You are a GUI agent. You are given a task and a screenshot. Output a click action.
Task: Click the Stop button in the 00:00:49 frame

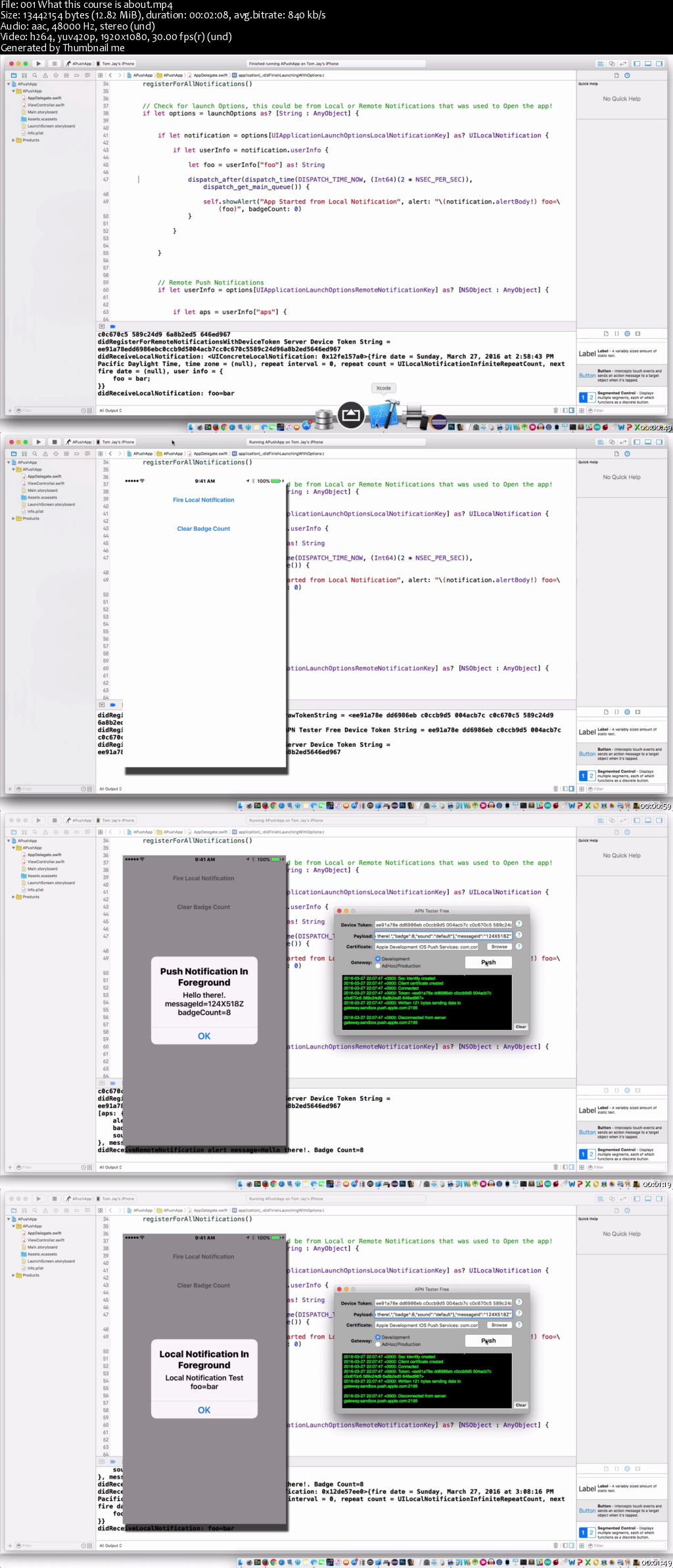(55, 64)
